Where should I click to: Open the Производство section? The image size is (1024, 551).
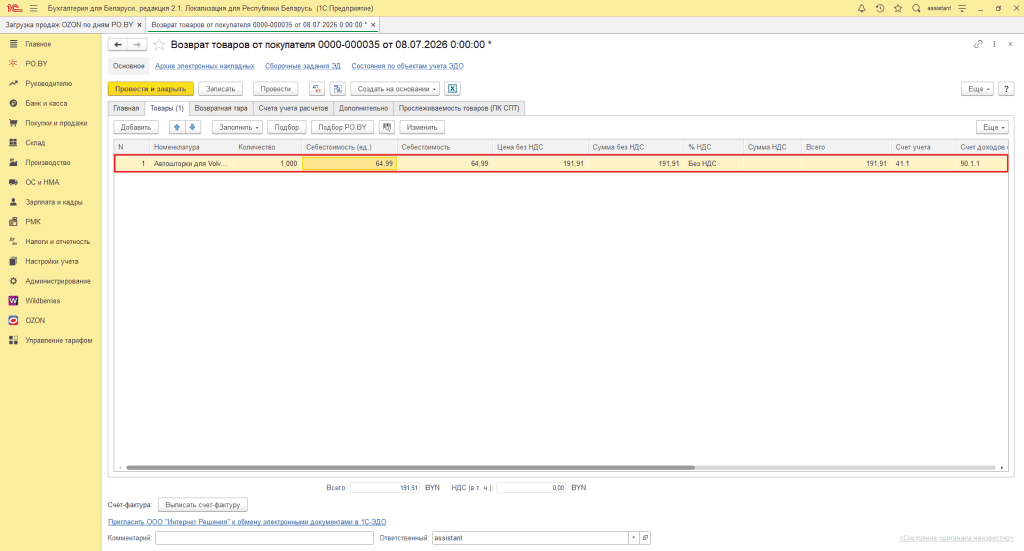pos(48,163)
